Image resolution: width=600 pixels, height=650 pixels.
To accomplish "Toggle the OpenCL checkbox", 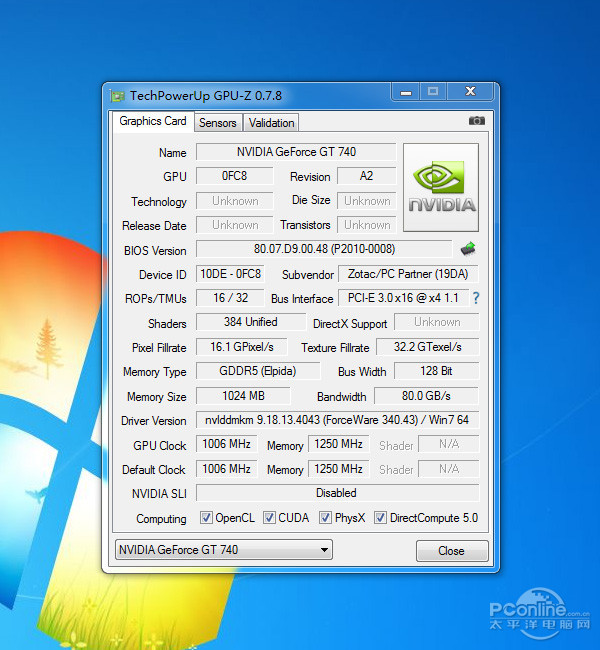I will coord(206,518).
